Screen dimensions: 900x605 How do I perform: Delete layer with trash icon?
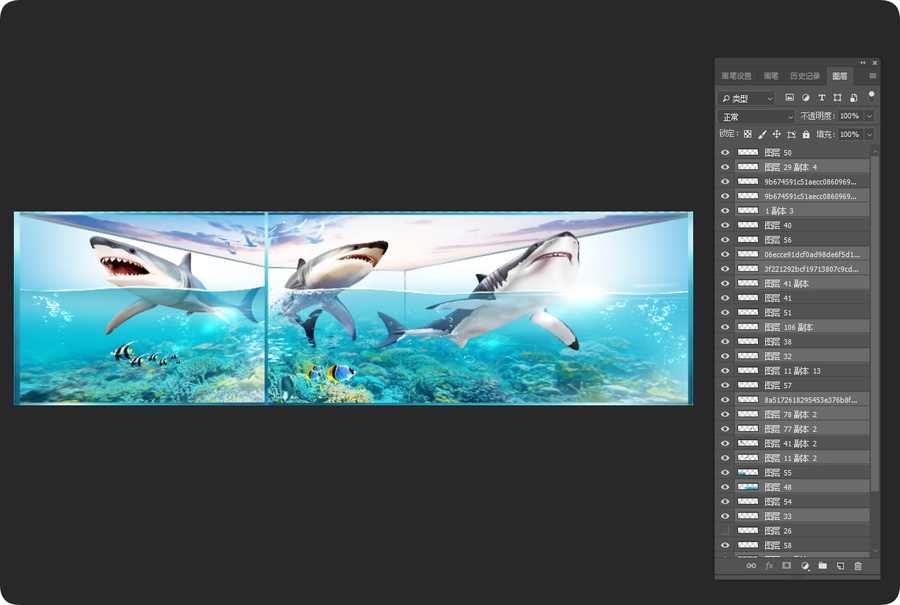858,566
